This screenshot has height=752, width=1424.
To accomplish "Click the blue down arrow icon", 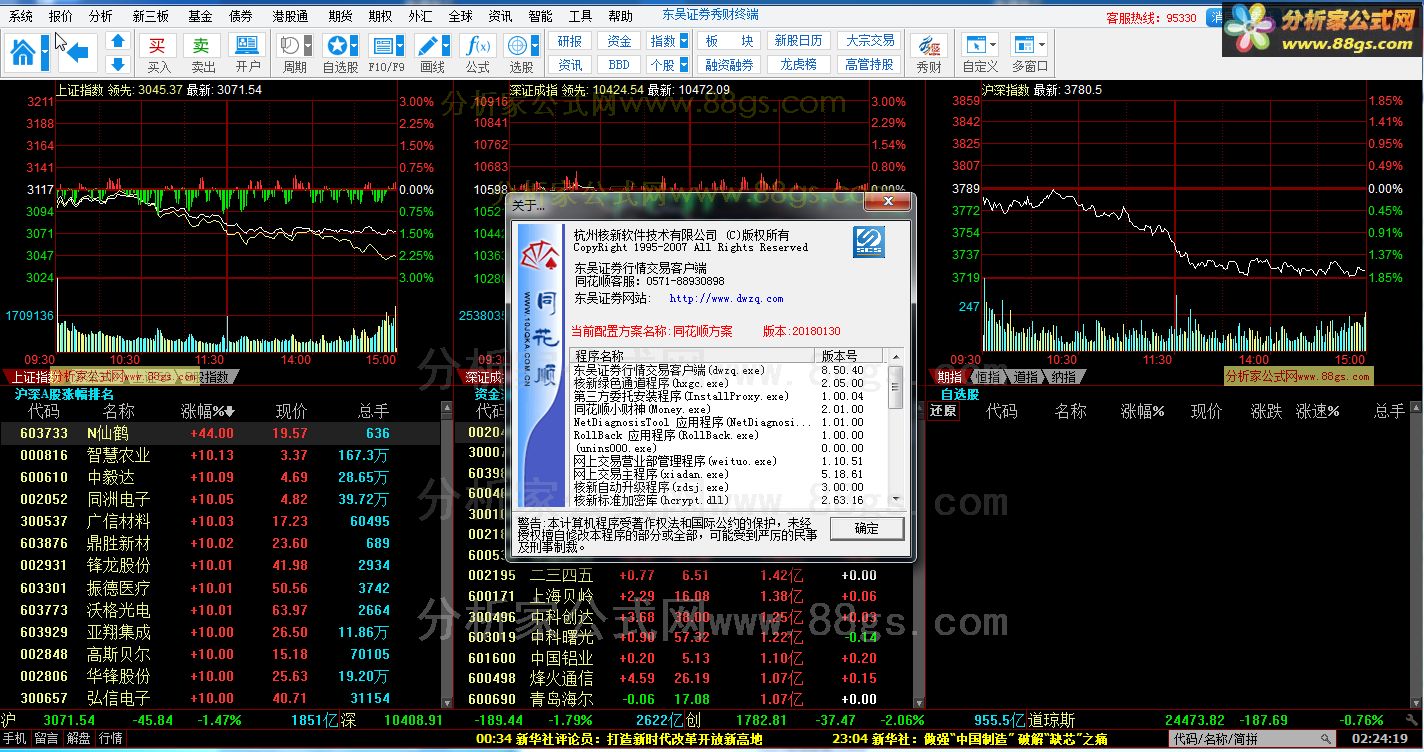I will (119, 64).
